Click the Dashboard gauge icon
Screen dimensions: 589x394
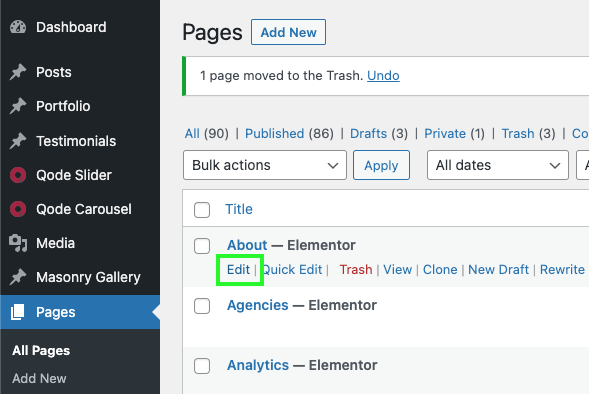pos(18,27)
